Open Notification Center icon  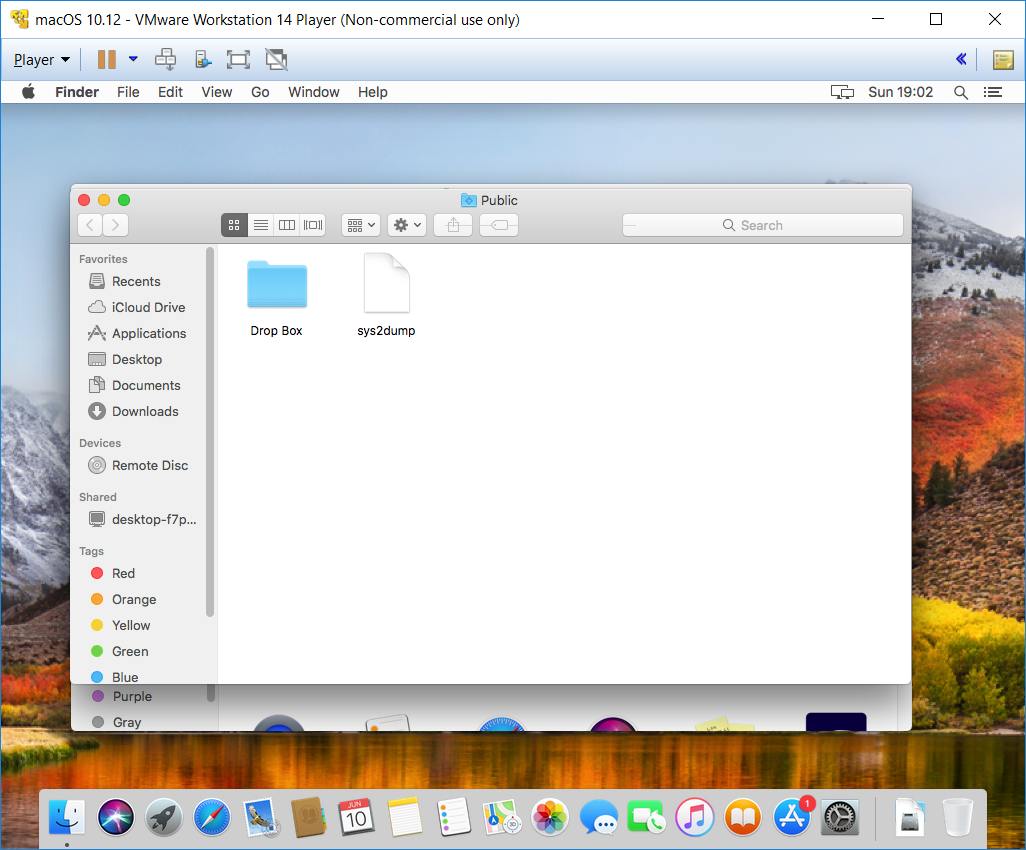pos(993,92)
